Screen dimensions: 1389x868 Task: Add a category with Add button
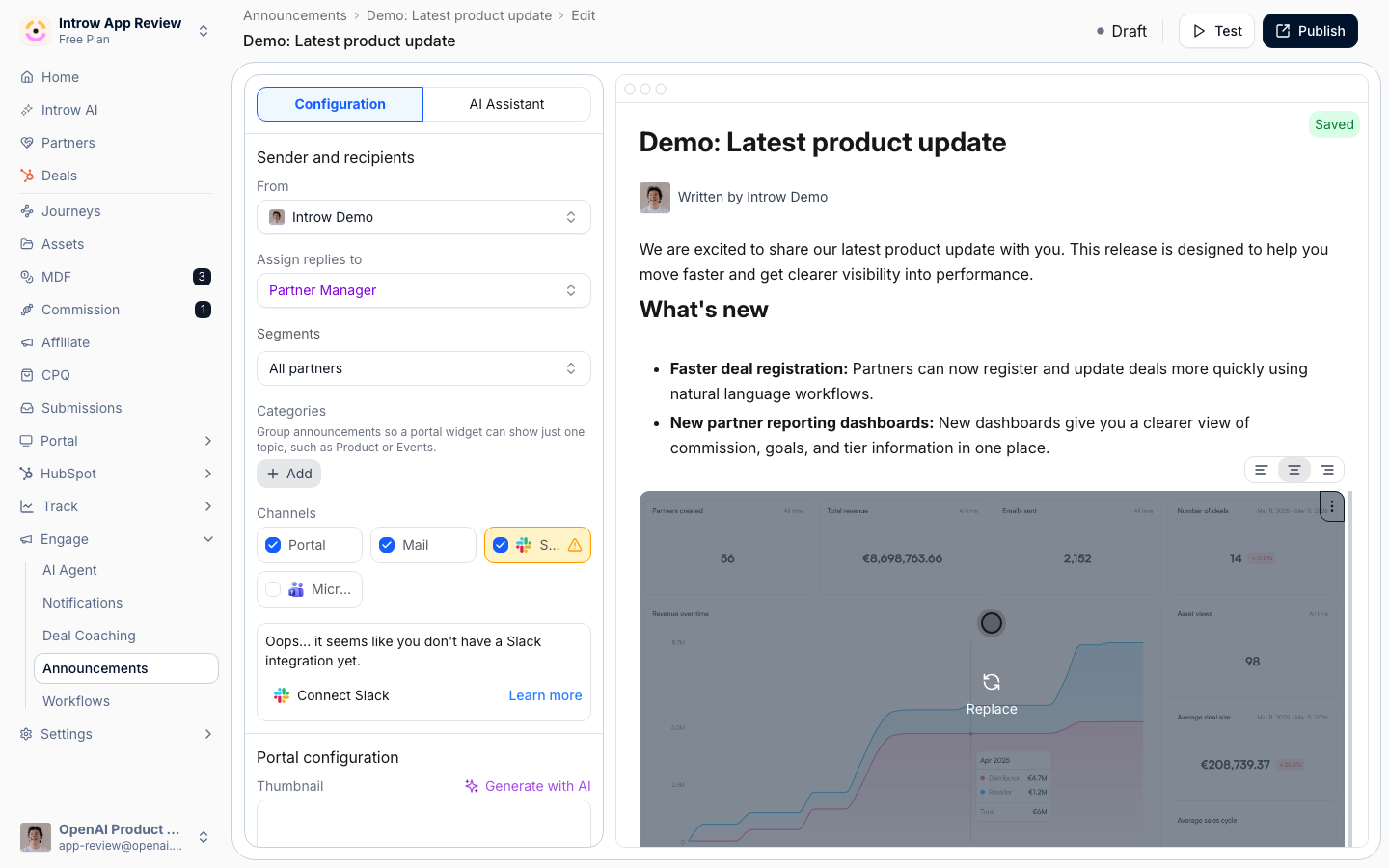(289, 474)
